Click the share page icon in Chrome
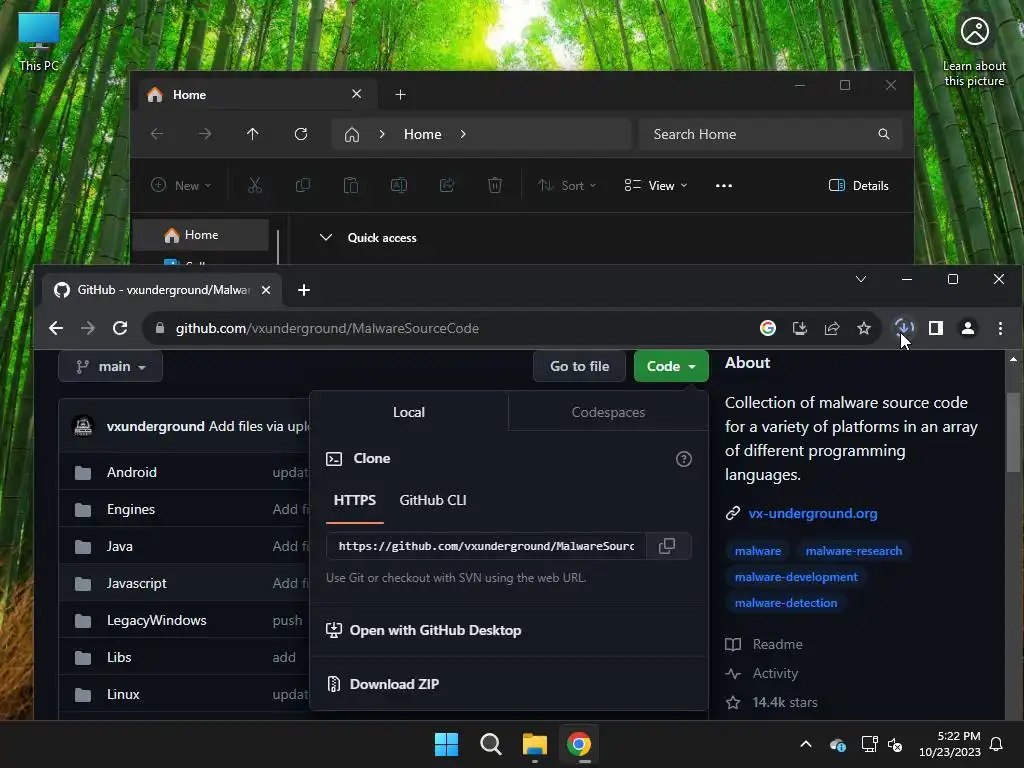The width and height of the screenshot is (1024, 768). (832, 328)
